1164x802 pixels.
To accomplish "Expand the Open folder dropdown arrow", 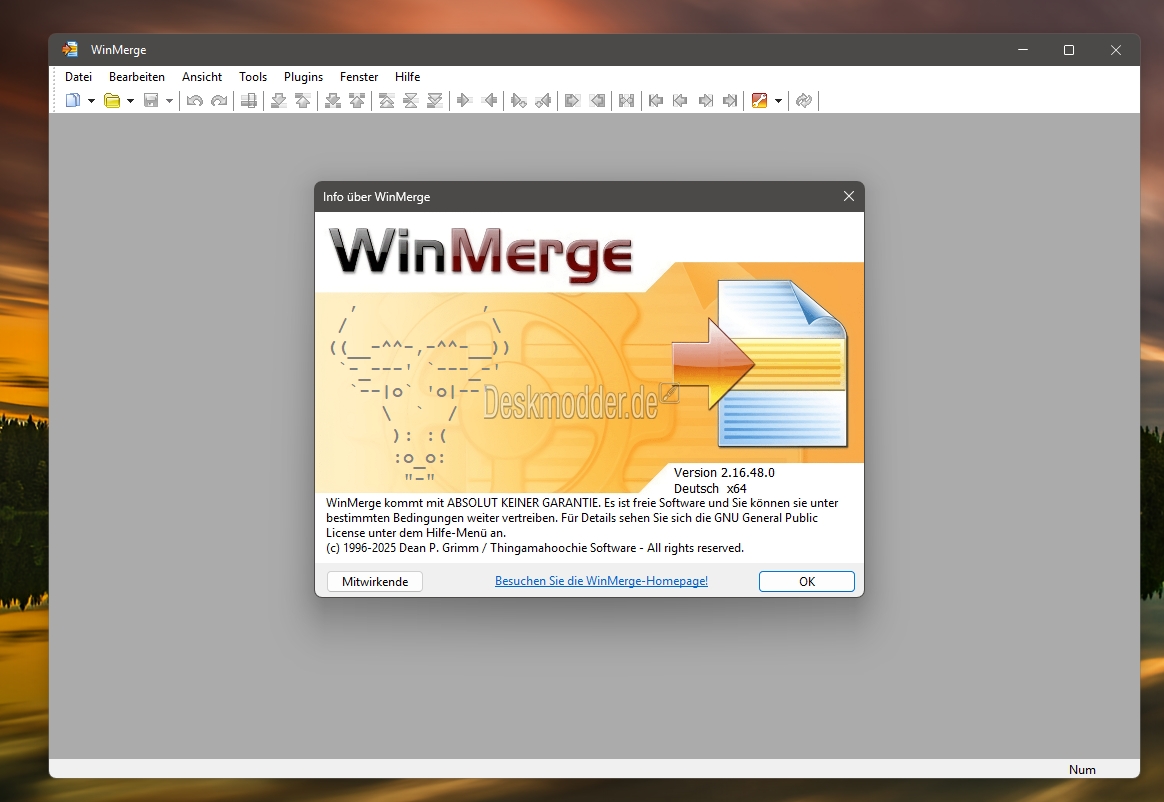I will 130,100.
